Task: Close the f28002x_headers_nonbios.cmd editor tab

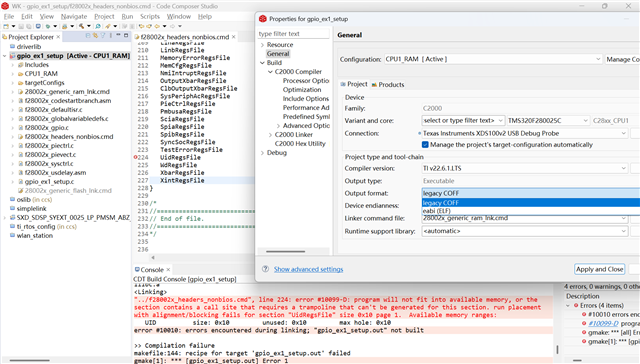Action: coord(233,37)
